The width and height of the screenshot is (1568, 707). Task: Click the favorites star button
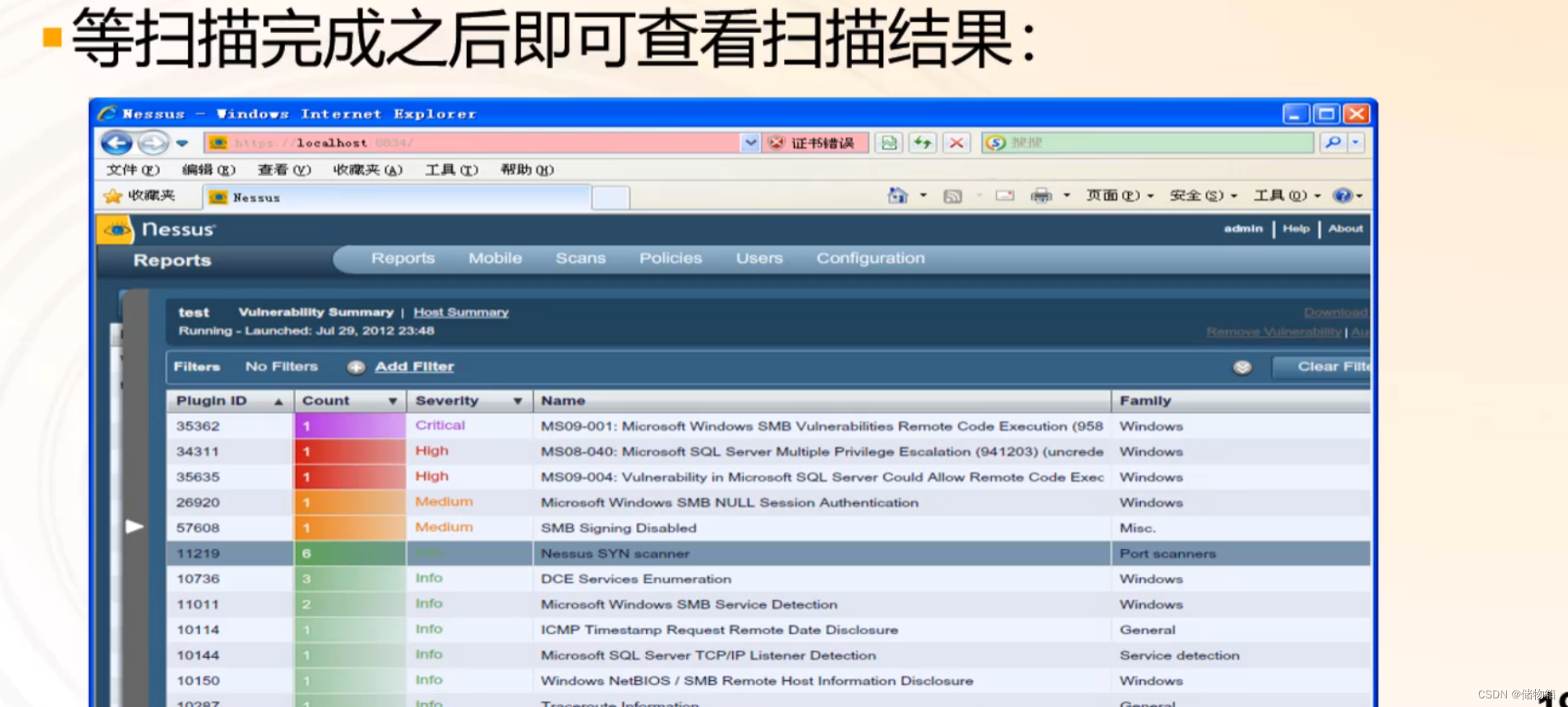pyautogui.click(x=139, y=196)
